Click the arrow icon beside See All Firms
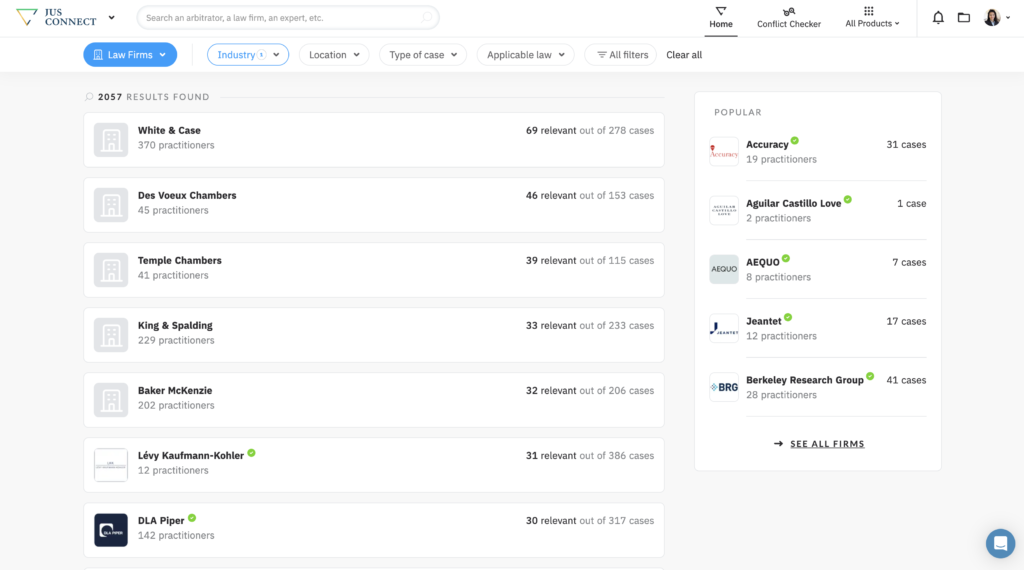The width and height of the screenshot is (1024, 570). (778, 444)
